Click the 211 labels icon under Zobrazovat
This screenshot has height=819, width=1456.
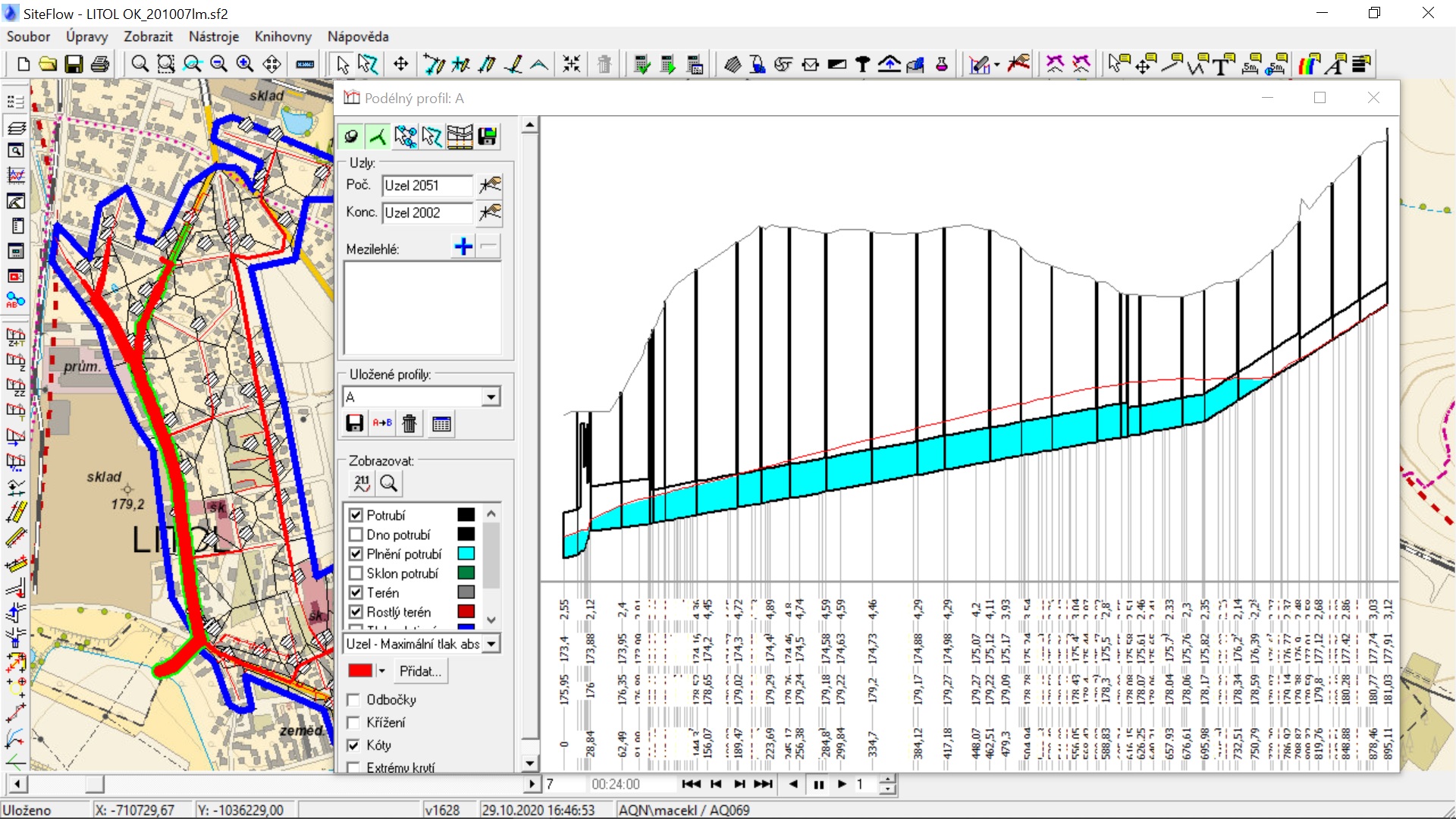362,483
